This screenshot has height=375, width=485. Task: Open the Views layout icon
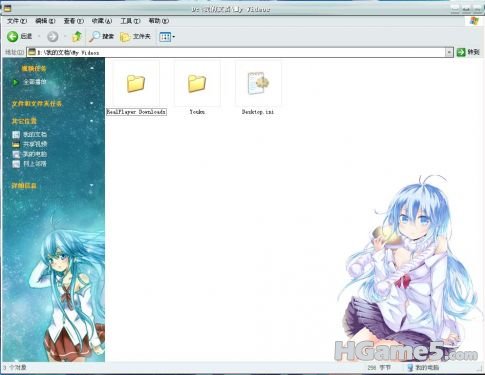[x=165, y=37]
